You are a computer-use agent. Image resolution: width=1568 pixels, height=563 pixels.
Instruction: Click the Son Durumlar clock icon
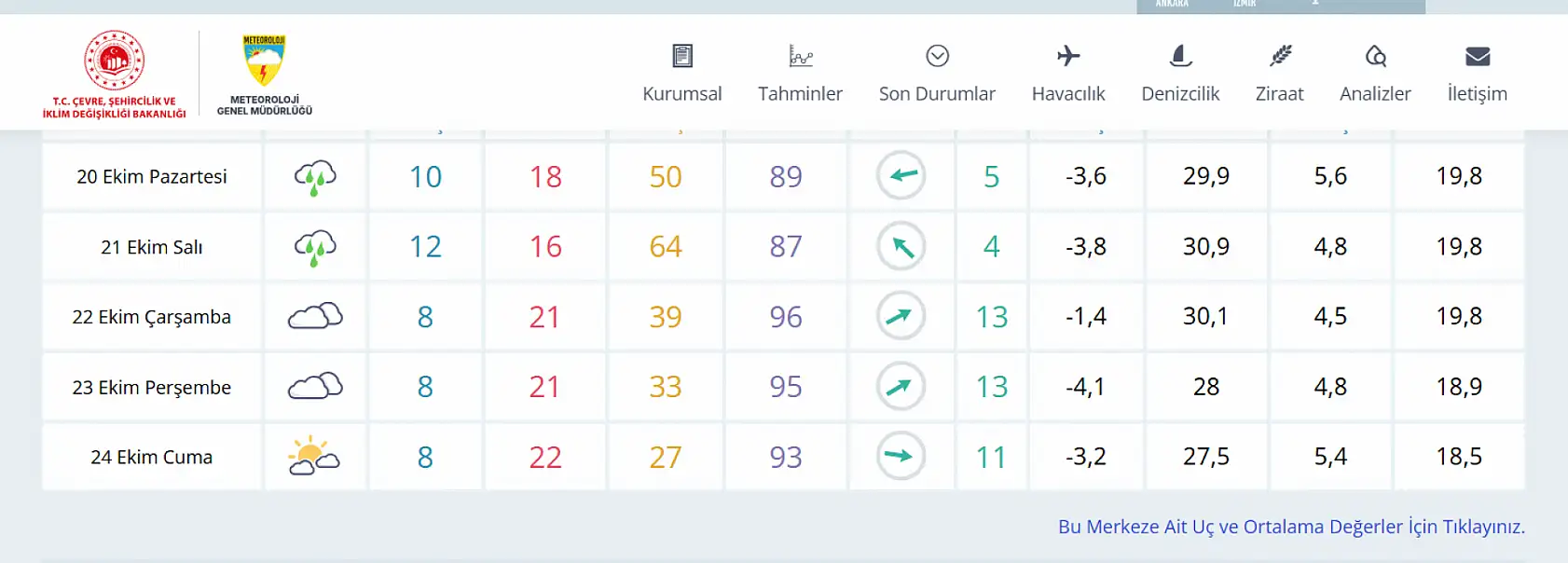938,56
